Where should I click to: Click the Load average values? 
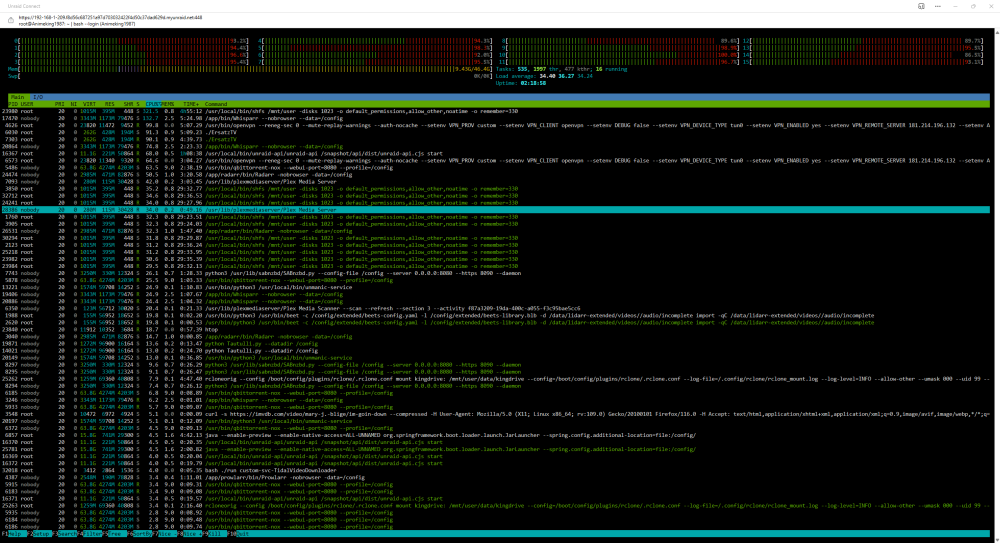[x=566, y=76]
